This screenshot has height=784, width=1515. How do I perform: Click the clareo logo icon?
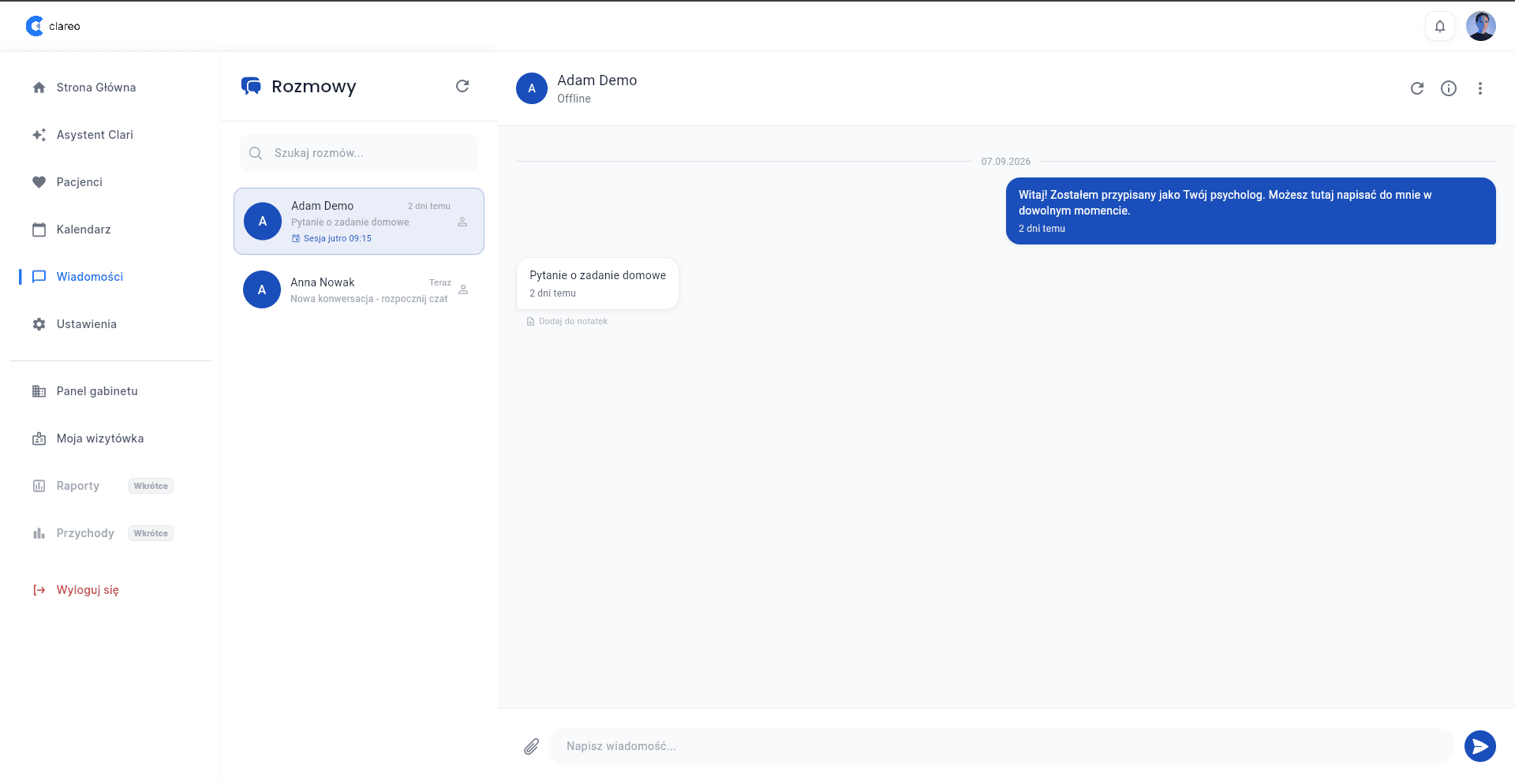coord(35,26)
